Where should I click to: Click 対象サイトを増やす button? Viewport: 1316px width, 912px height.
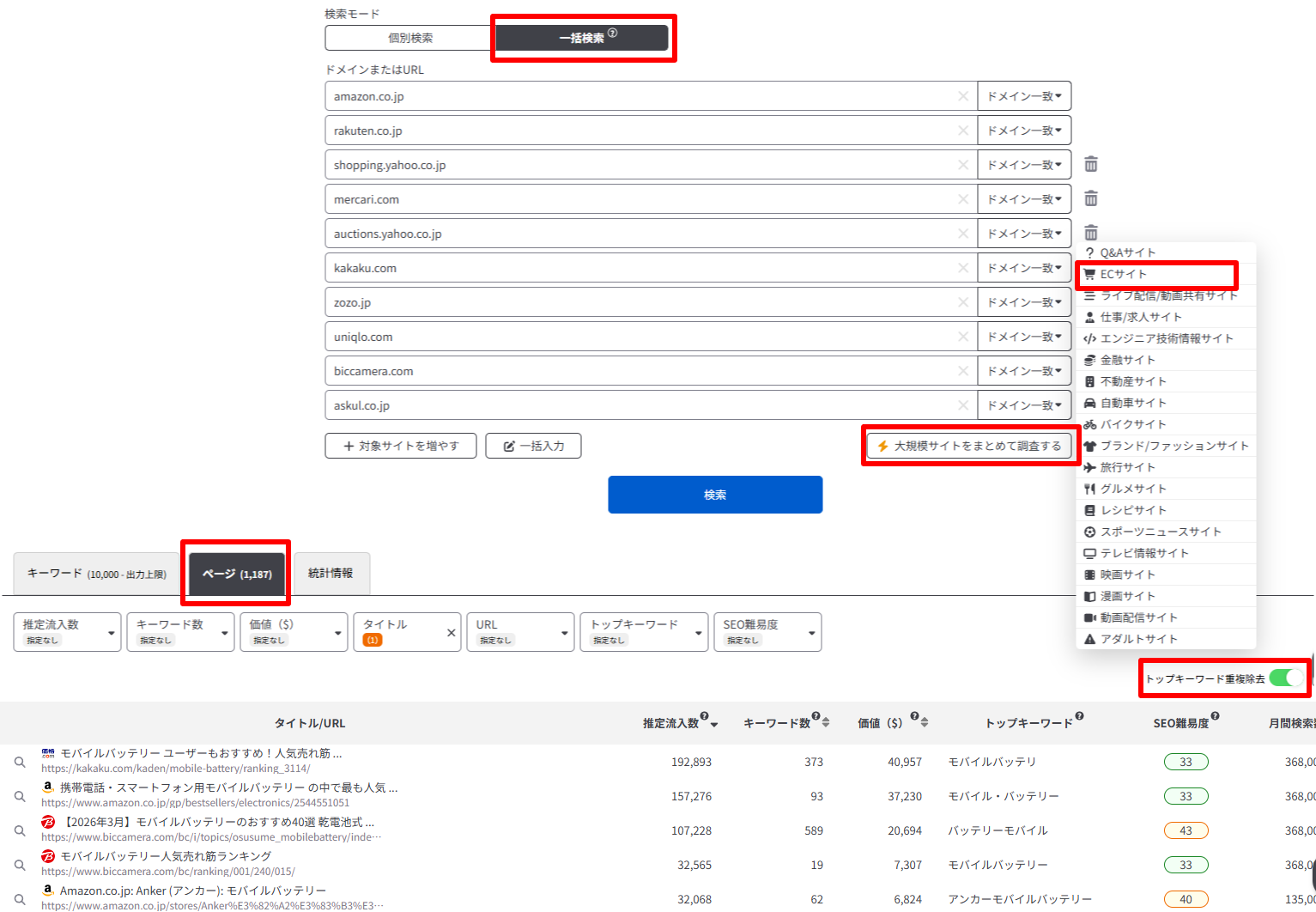pos(400,446)
